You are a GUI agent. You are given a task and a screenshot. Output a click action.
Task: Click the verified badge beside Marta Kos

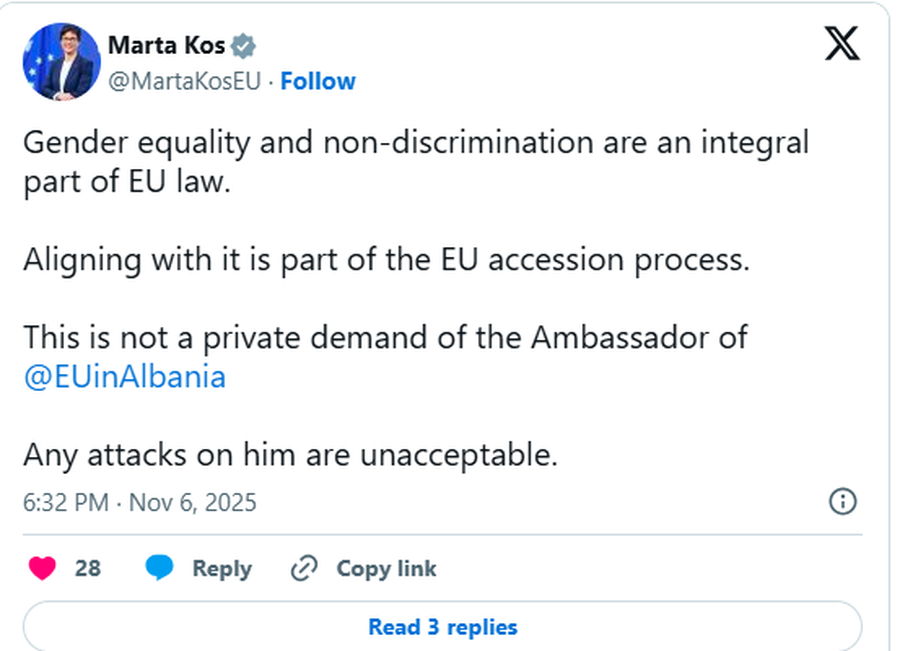242,44
